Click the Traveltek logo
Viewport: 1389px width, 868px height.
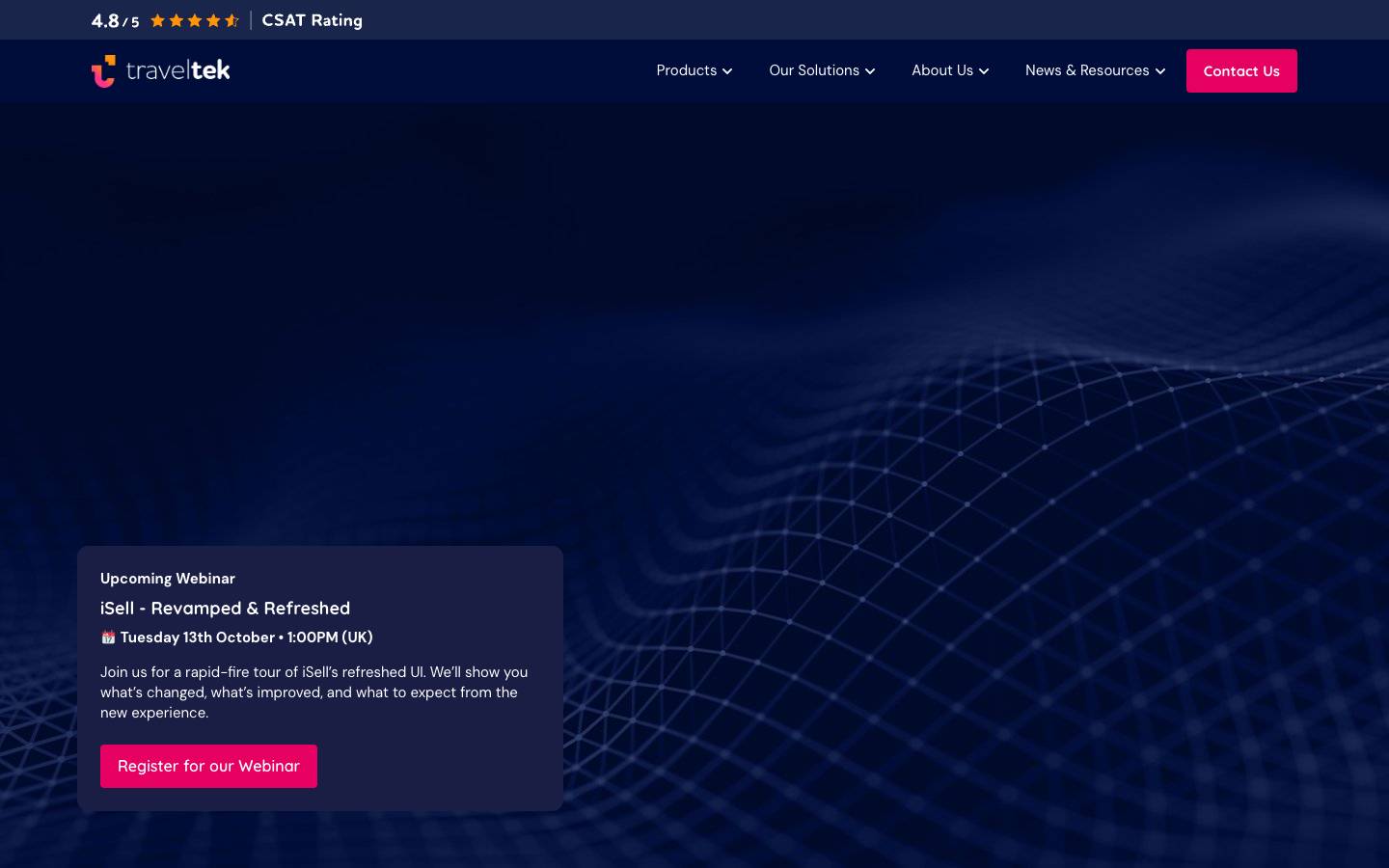(x=161, y=70)
